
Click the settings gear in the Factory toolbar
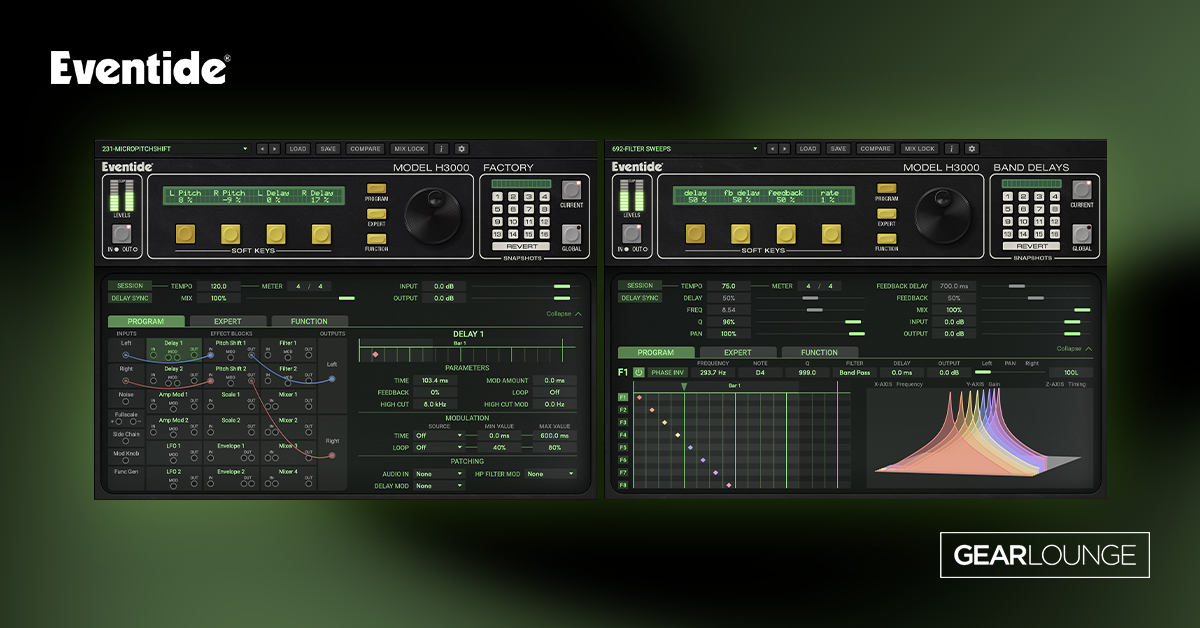[x=459, y=149]
